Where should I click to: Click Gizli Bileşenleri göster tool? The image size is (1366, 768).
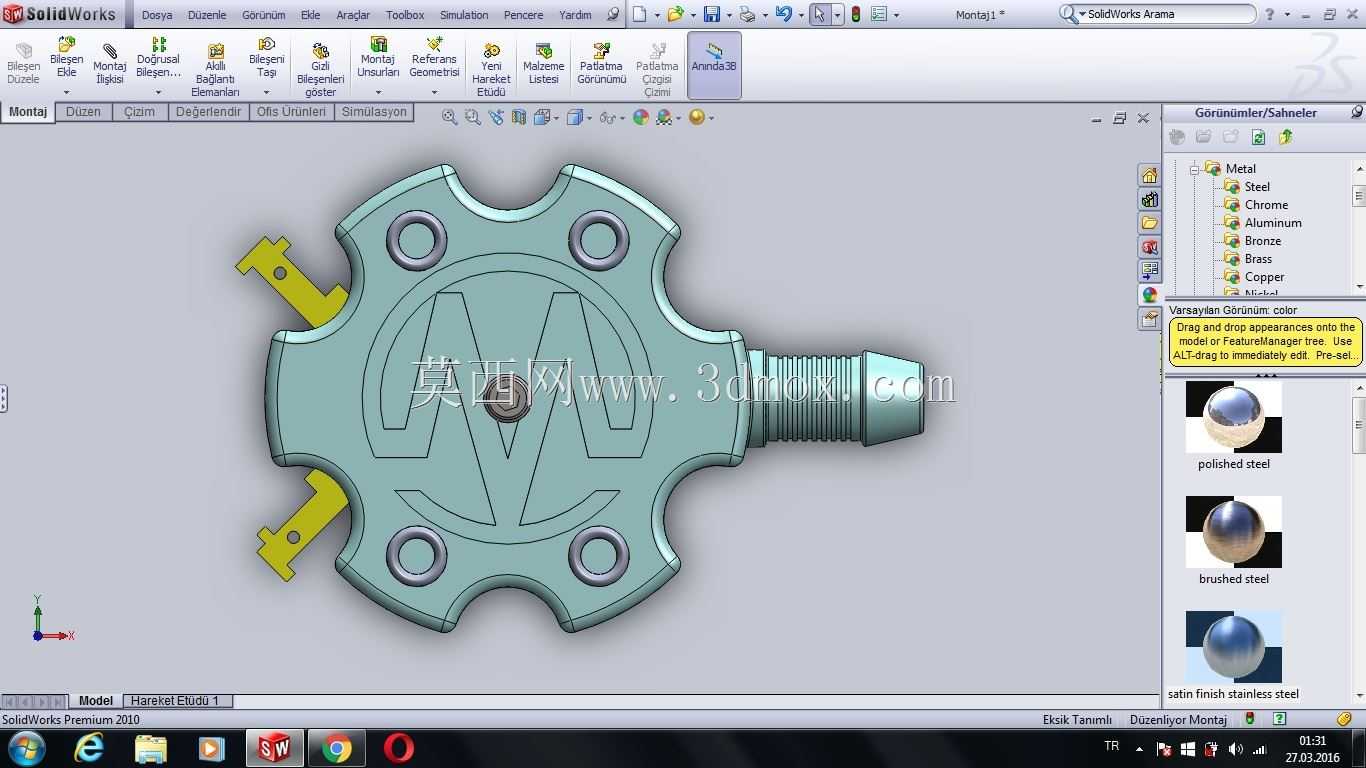(x=321, y=70)
